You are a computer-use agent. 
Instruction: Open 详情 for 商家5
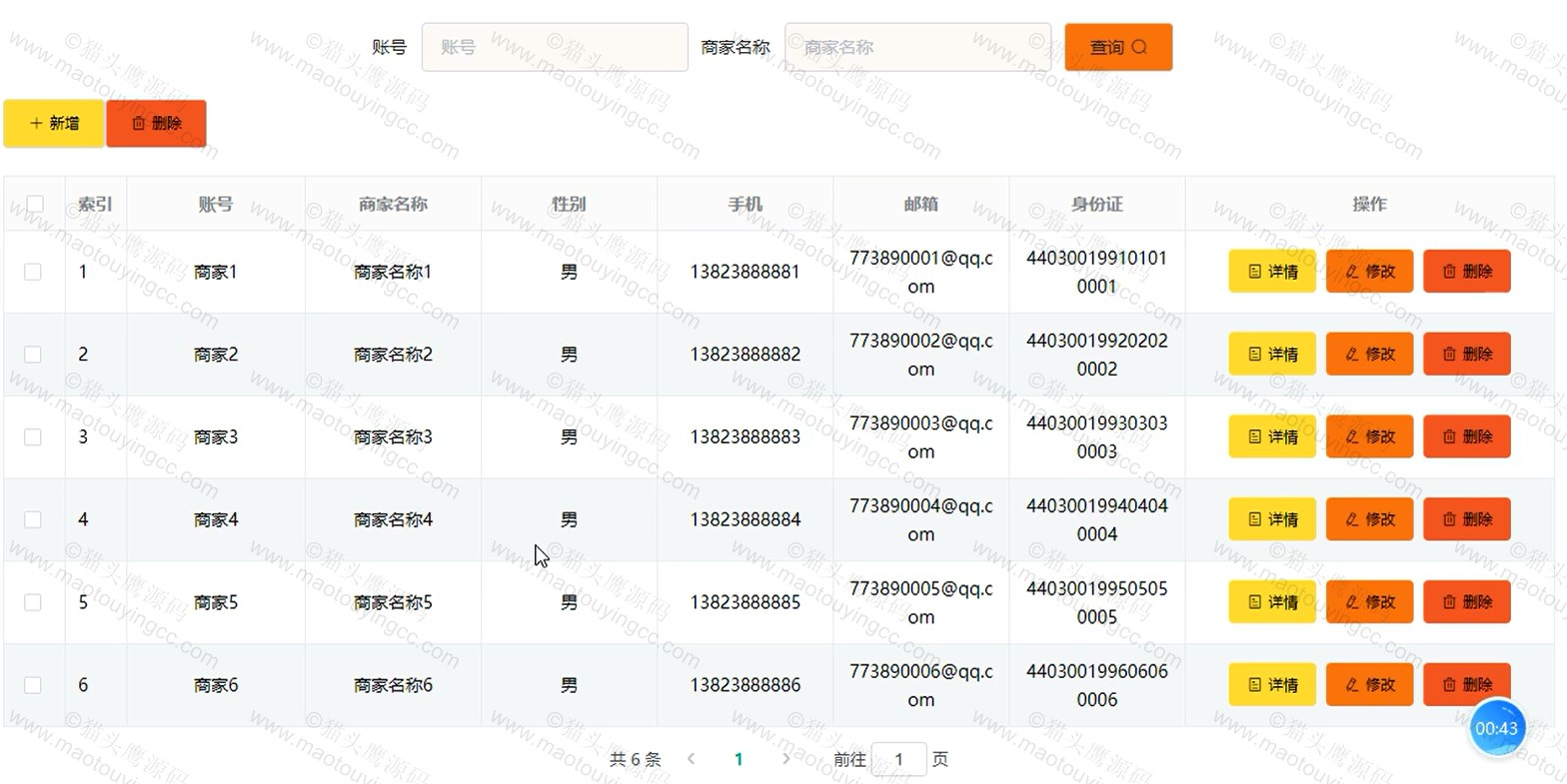tap(1272, 602)
